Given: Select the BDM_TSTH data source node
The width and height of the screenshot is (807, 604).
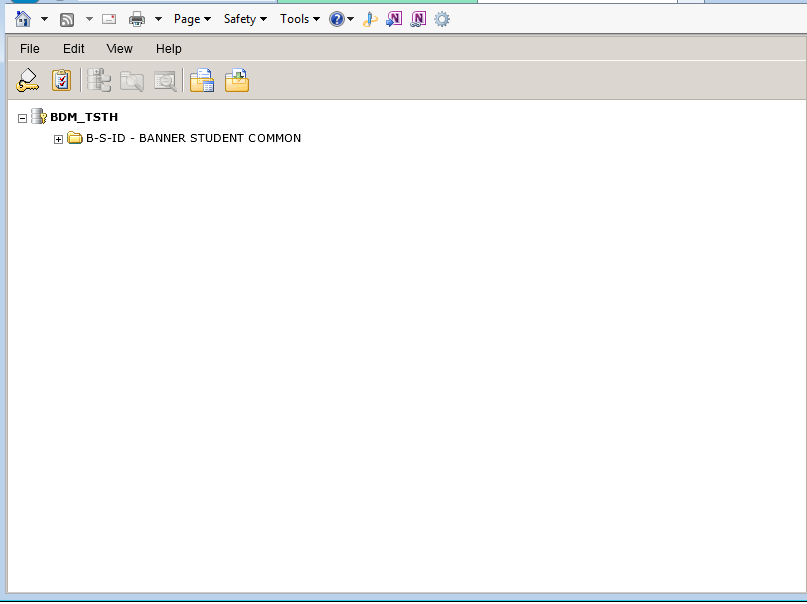Looking at the screenshot, I should pos(84,117).
